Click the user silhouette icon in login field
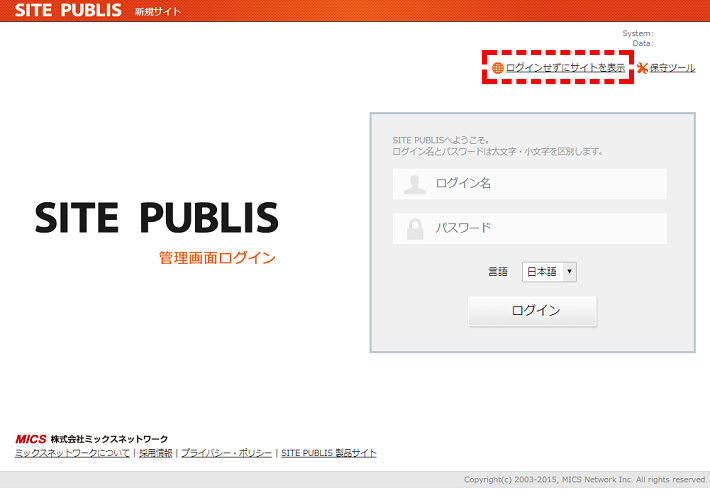The width and height of the screenshot is (710, 503). point(415,184)
